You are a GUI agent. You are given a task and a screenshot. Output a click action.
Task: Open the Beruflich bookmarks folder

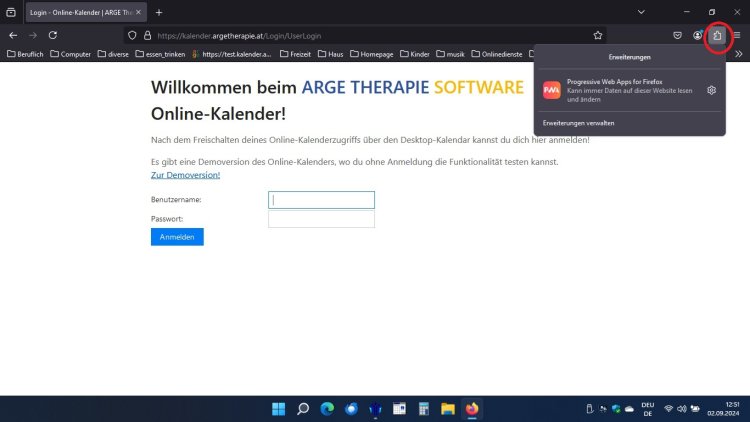click(x=25, y=54)
